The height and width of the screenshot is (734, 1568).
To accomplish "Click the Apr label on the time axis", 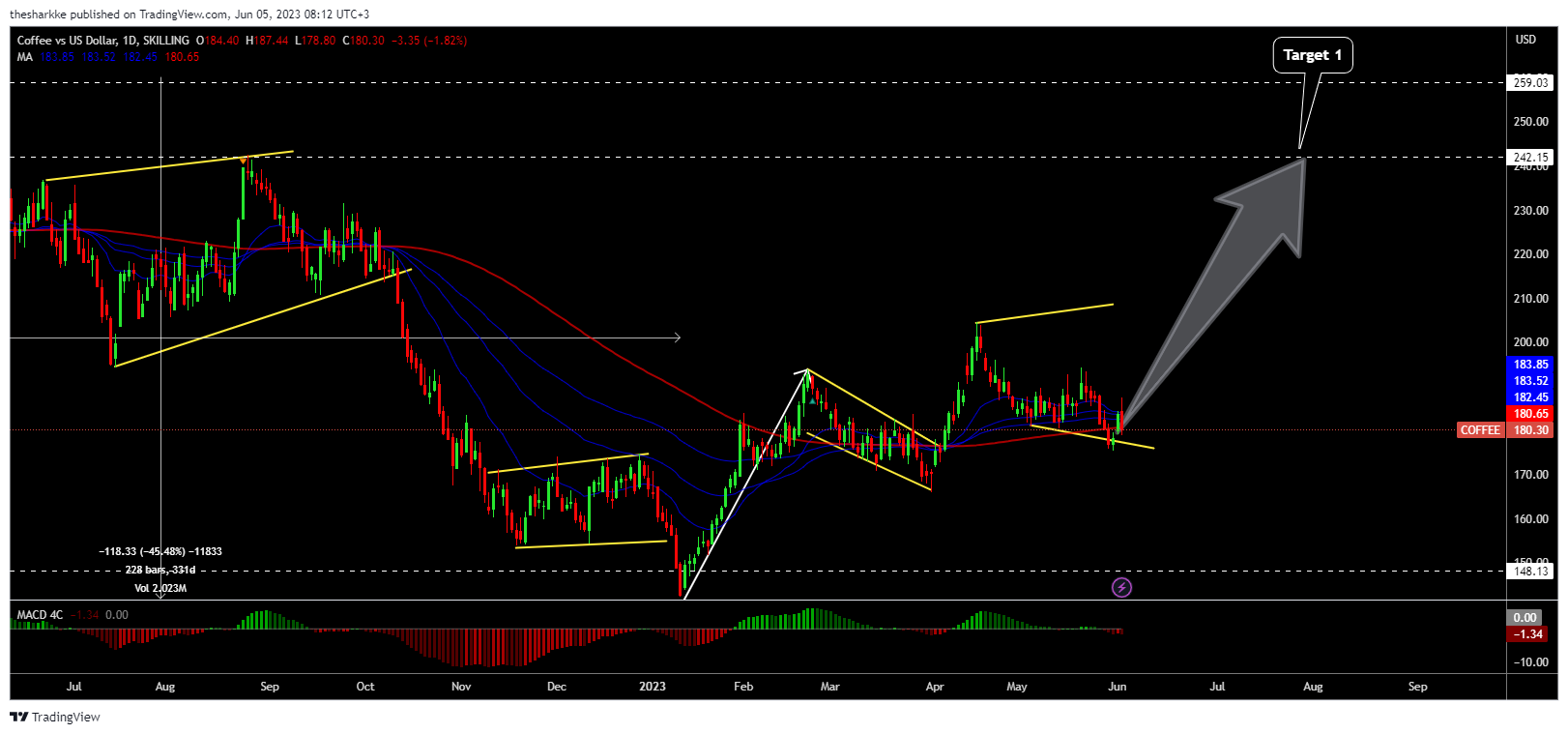I will [x=935, y=687].
